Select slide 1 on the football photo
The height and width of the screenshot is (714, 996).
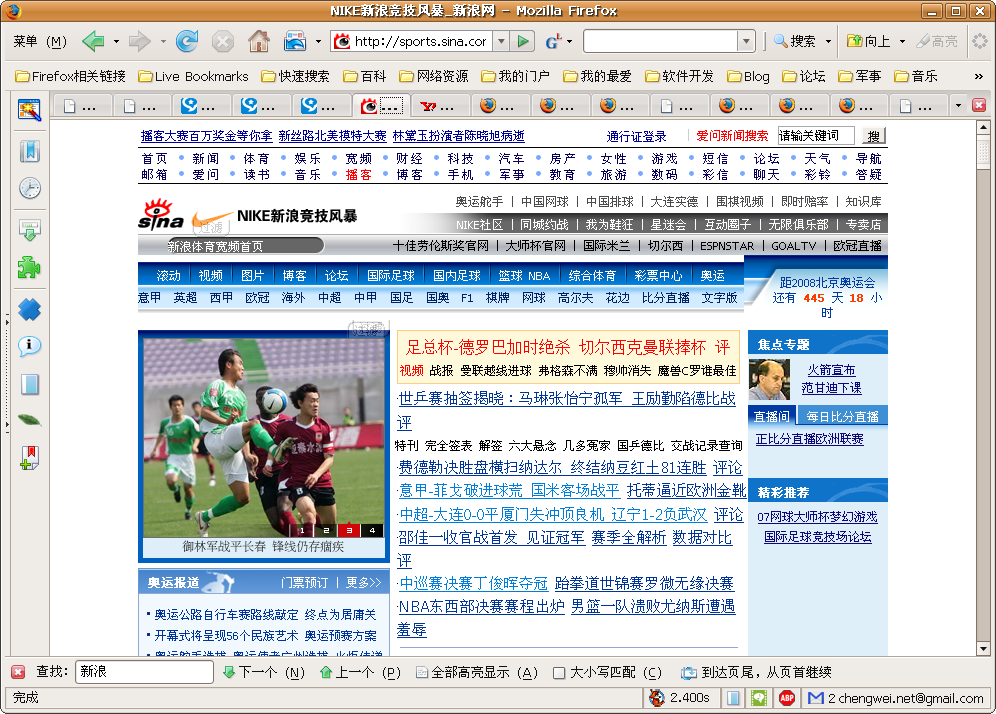tap(302, 530)
